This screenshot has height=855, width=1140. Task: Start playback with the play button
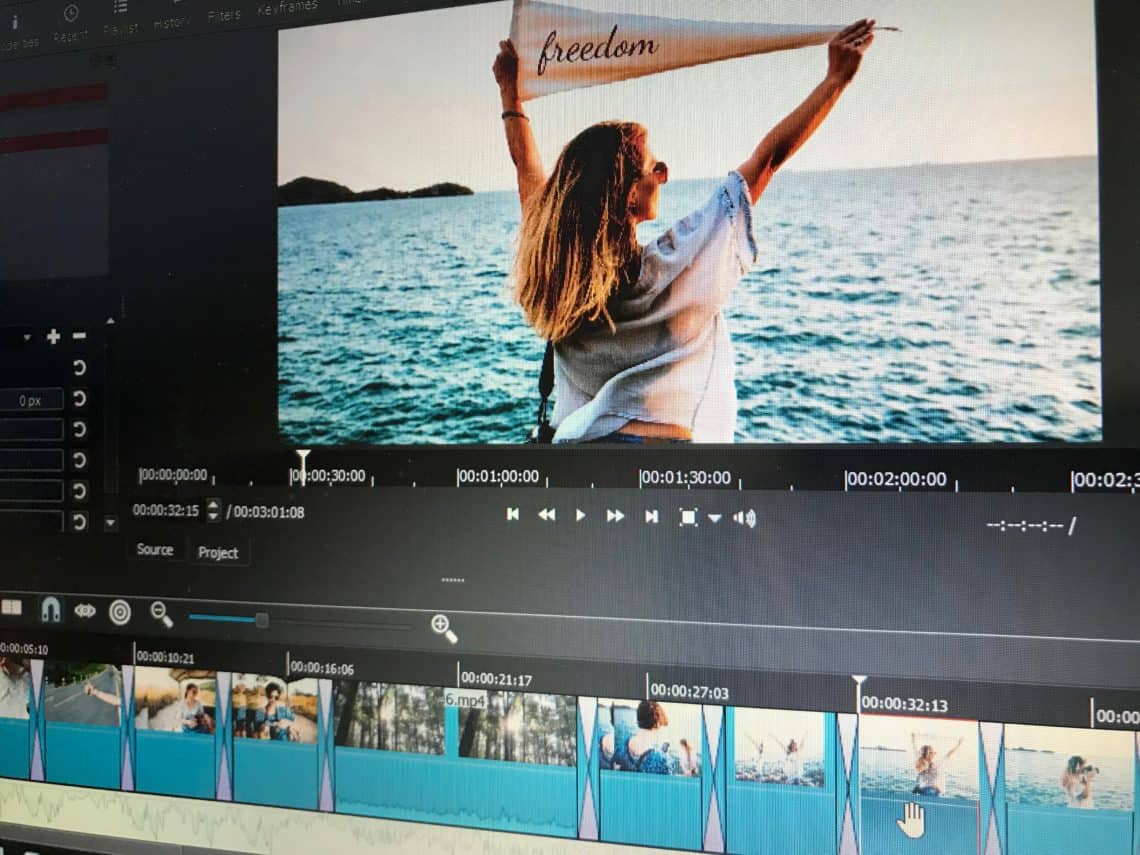pyautogui.click(x=580, y=515)
